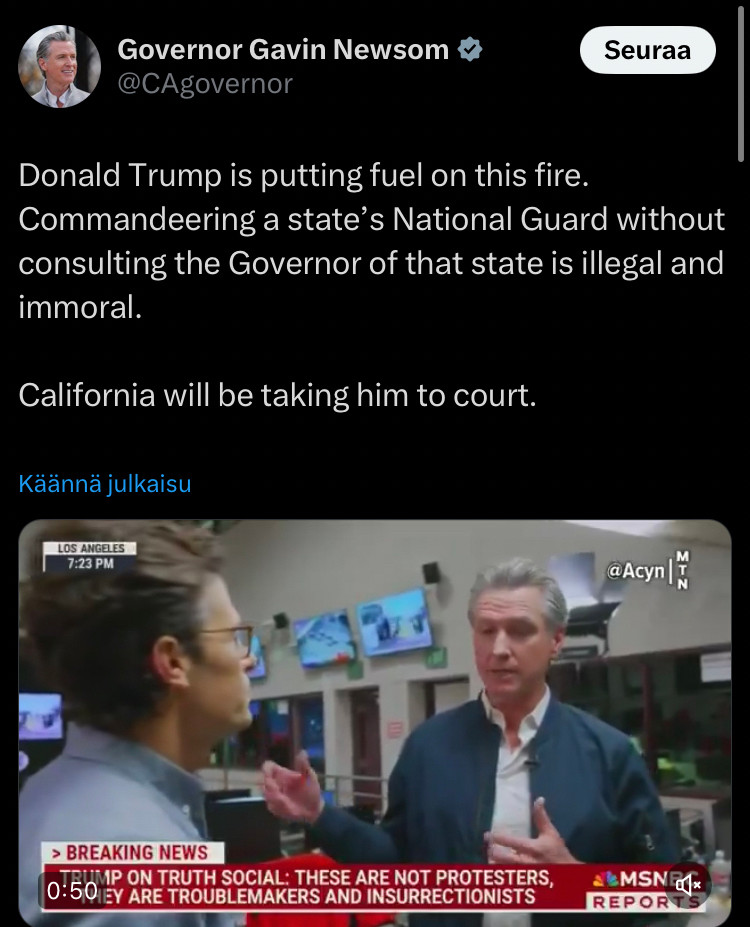Click the Governor Gavin Newsom display name
Screen dimensions: 750x927
coord(283,49)
